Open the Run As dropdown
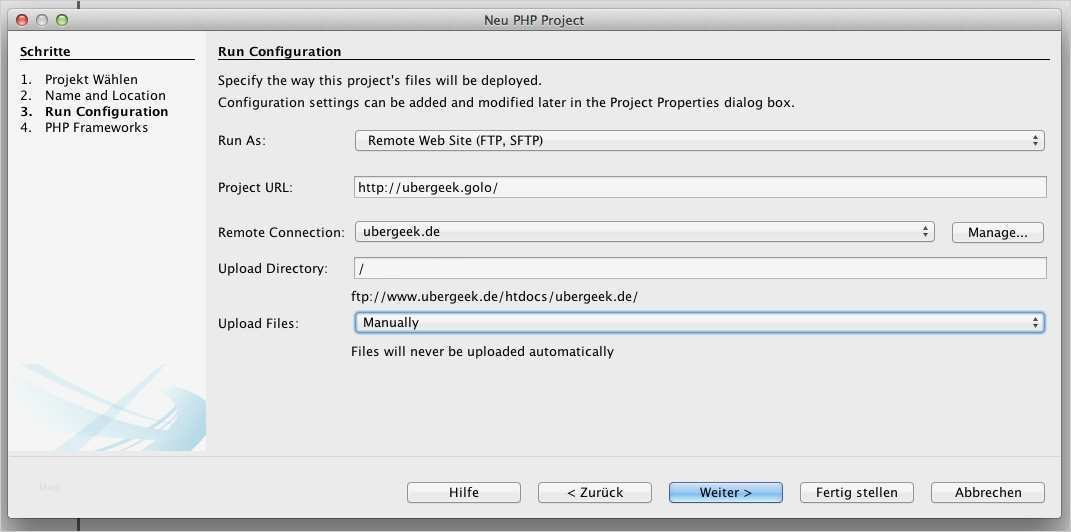Viewport: 1071px width, 532px height. coord(699,141)
